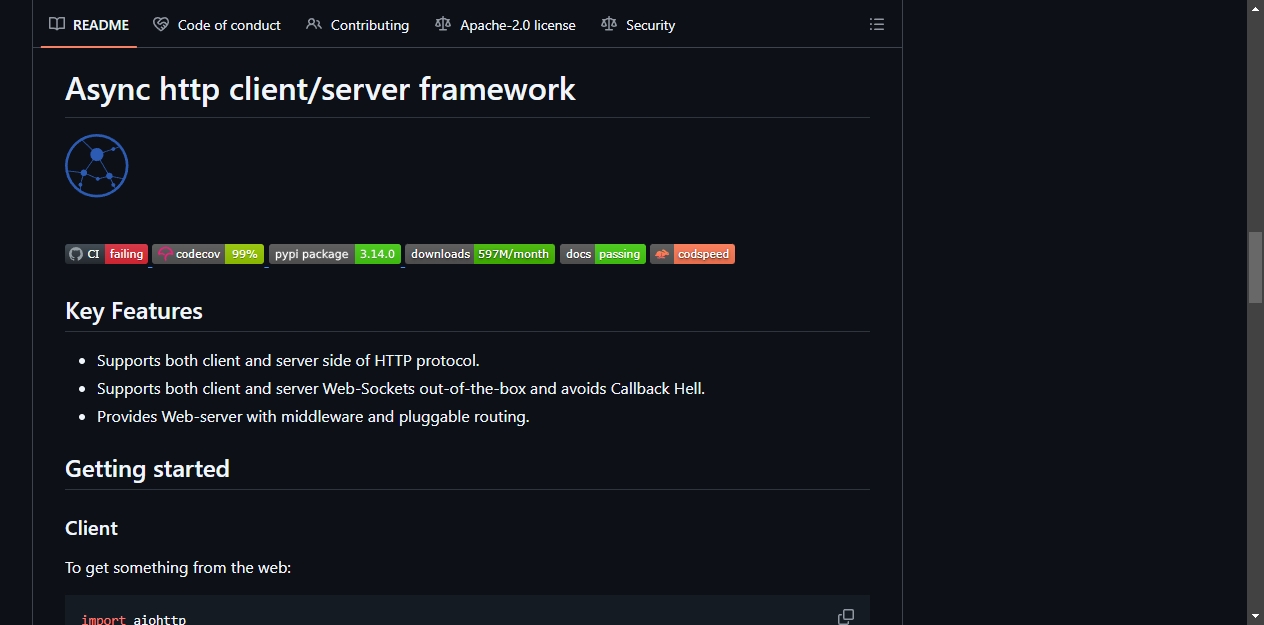Click the "Async http client/server framework" heading

click(x=320, y=89)
